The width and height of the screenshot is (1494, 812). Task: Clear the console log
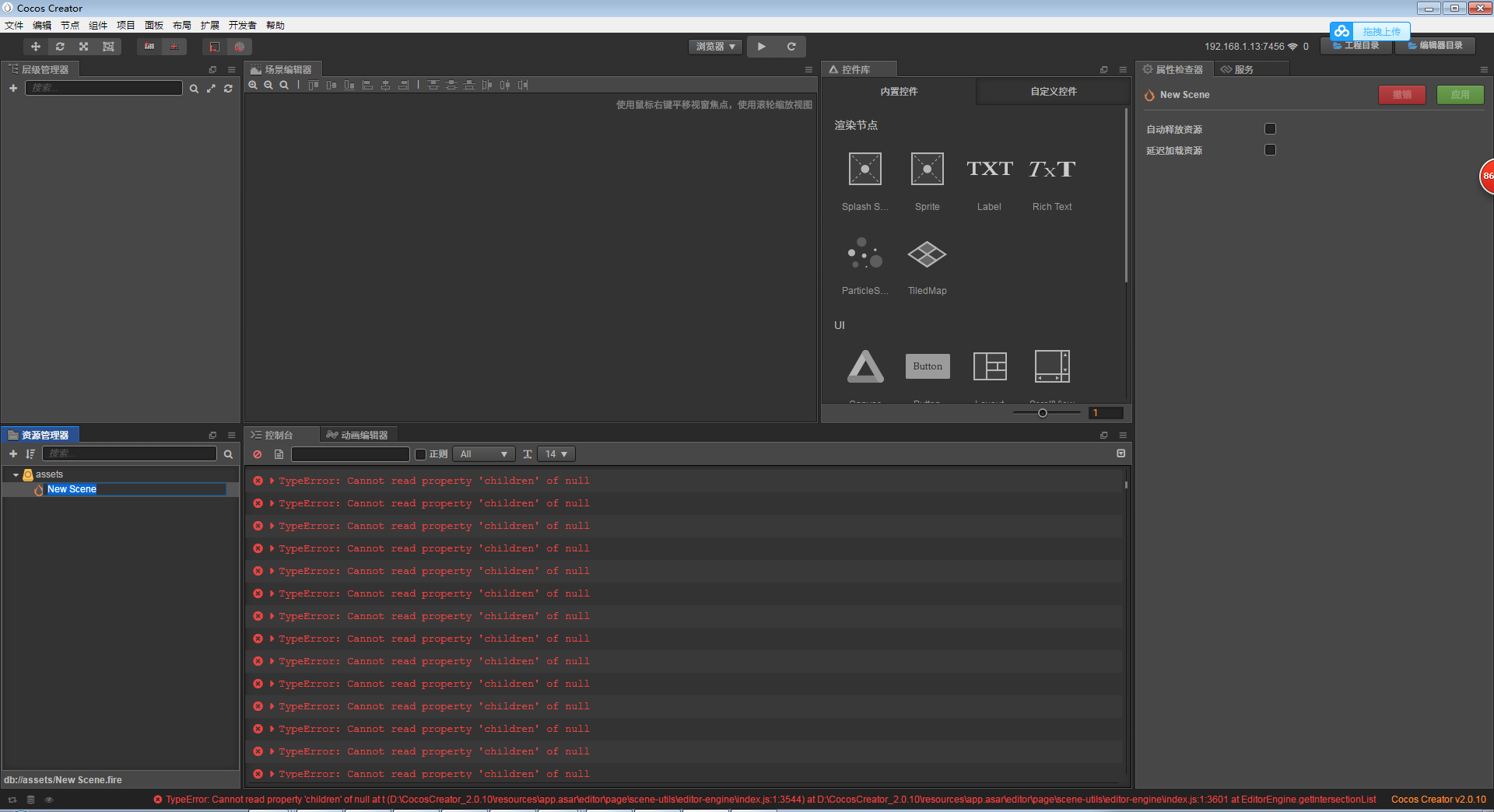[x=258, y=454]
